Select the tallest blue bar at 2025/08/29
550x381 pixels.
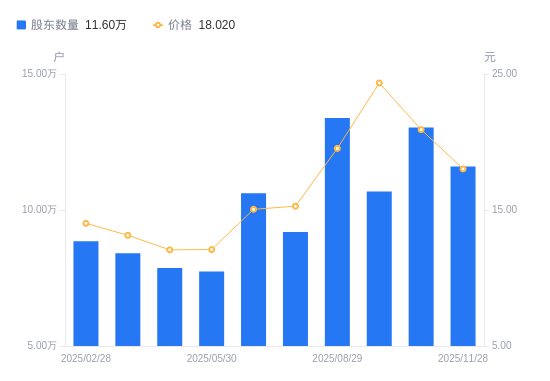pos(337,232)
